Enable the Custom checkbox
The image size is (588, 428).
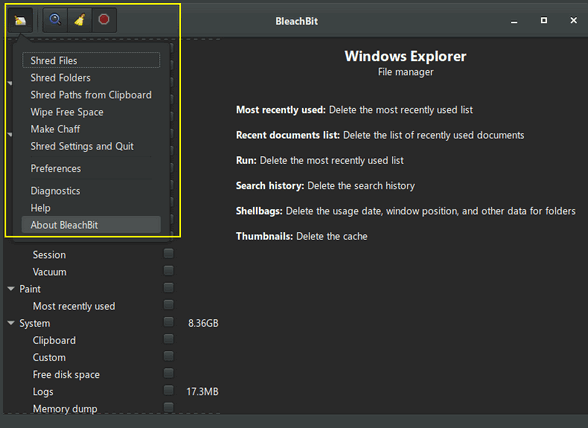(x=169, y=356)
